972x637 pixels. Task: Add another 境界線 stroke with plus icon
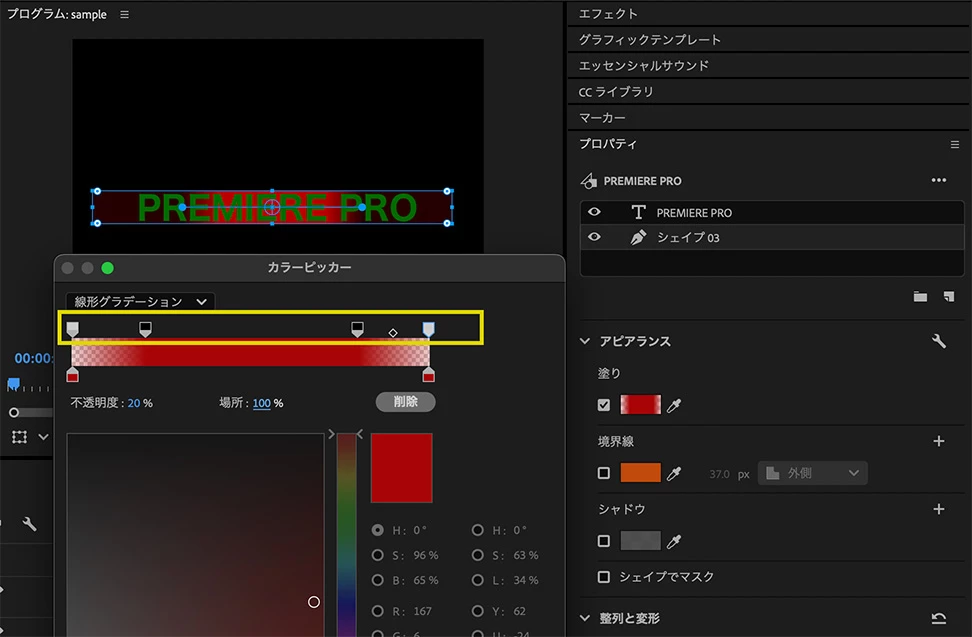click(939, 441)
